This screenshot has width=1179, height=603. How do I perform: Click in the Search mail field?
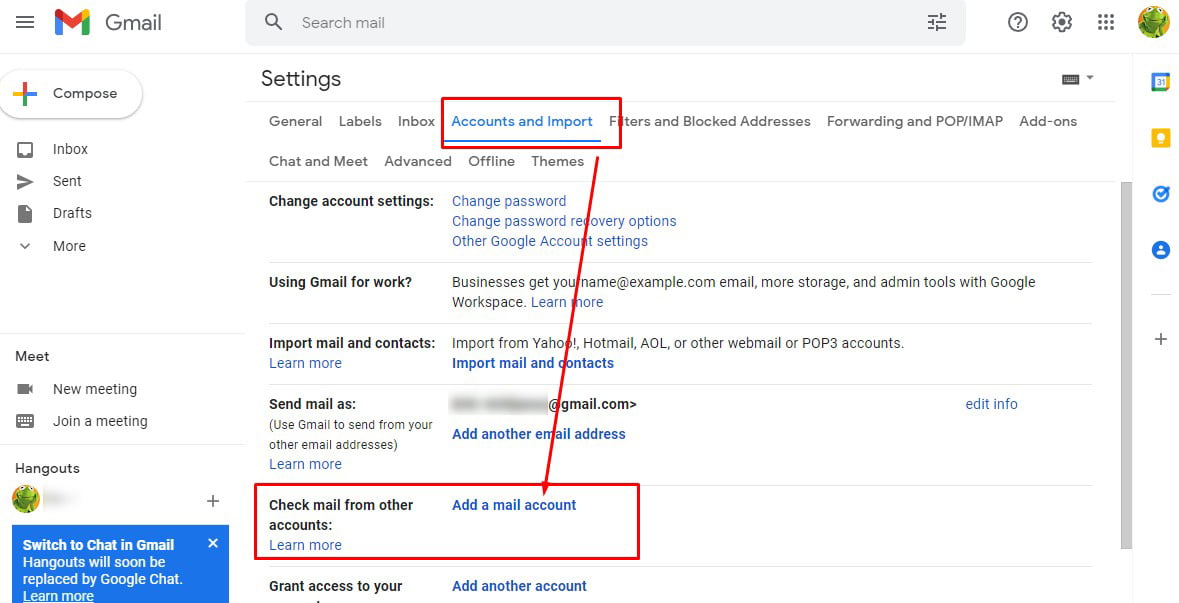[x=600, y=22]
